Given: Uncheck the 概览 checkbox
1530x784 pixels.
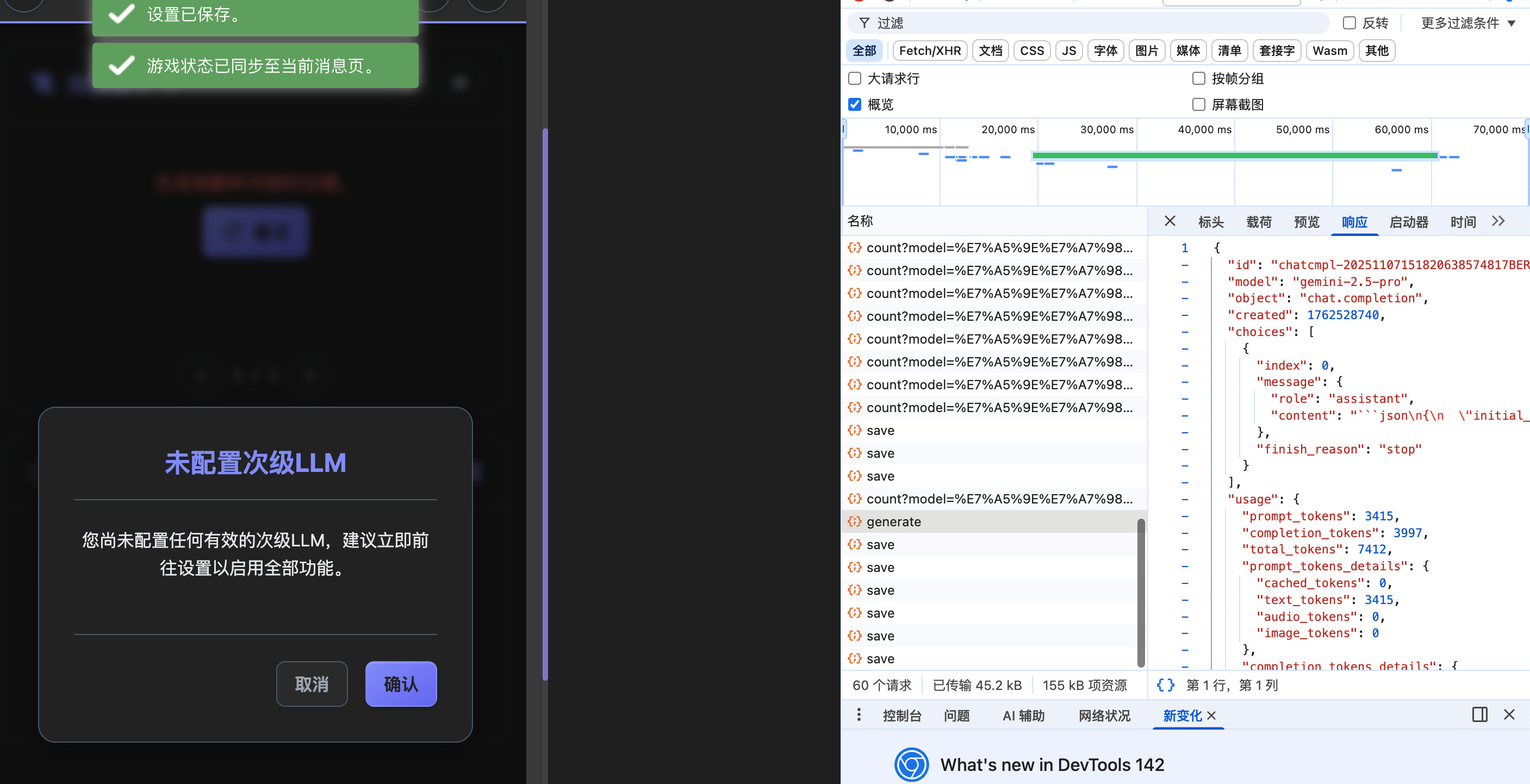Looking at the screenshot, I should coord(855,104).
